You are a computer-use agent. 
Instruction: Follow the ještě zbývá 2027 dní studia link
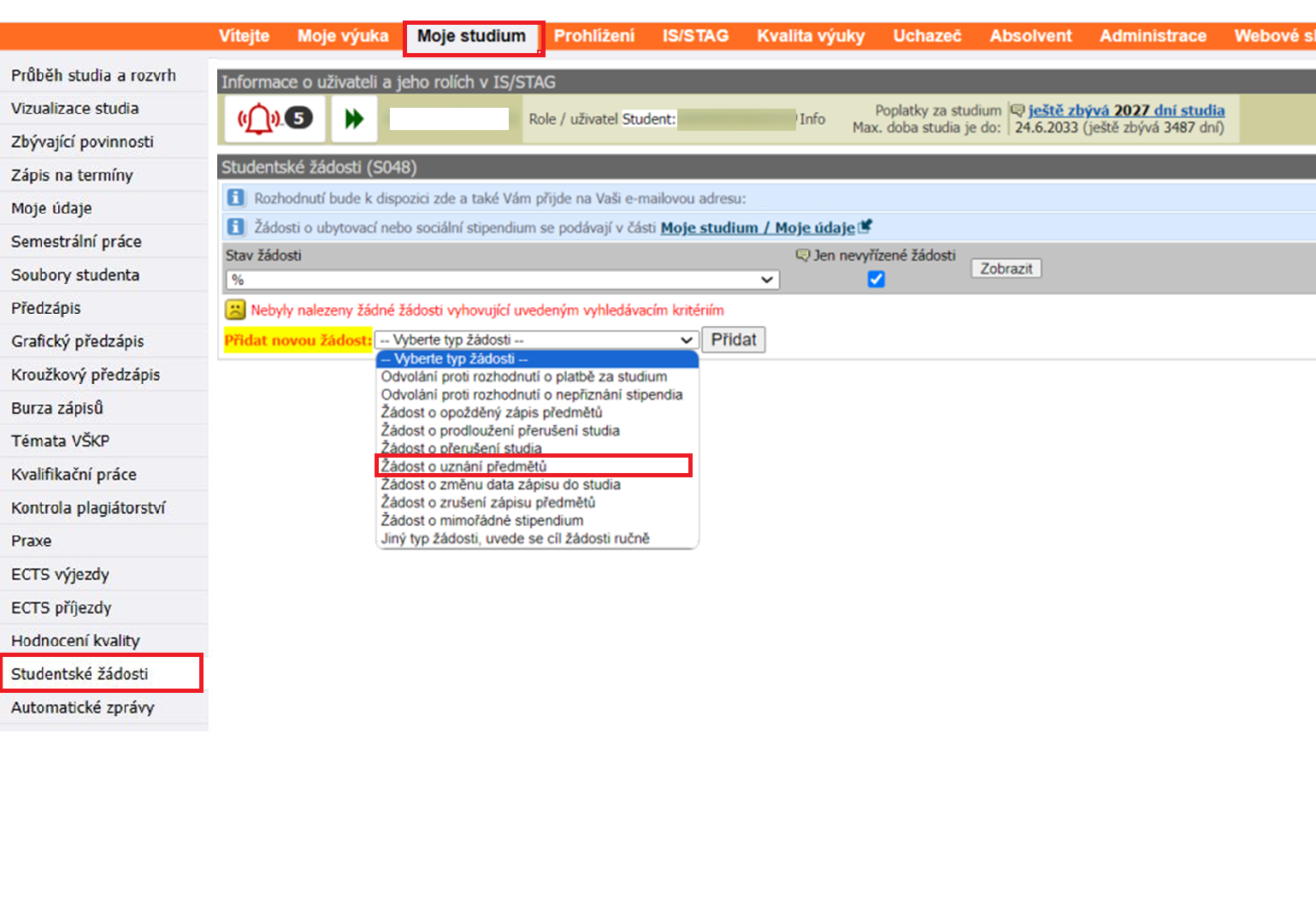(1126, 109)
